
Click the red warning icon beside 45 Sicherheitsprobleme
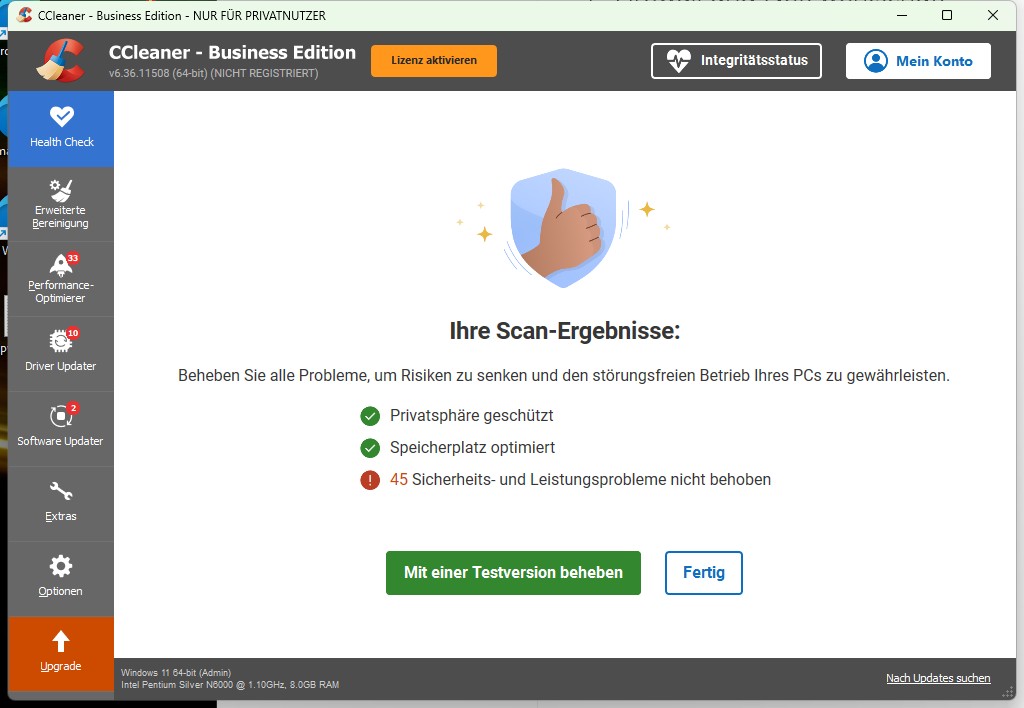(x=370, y=480)
